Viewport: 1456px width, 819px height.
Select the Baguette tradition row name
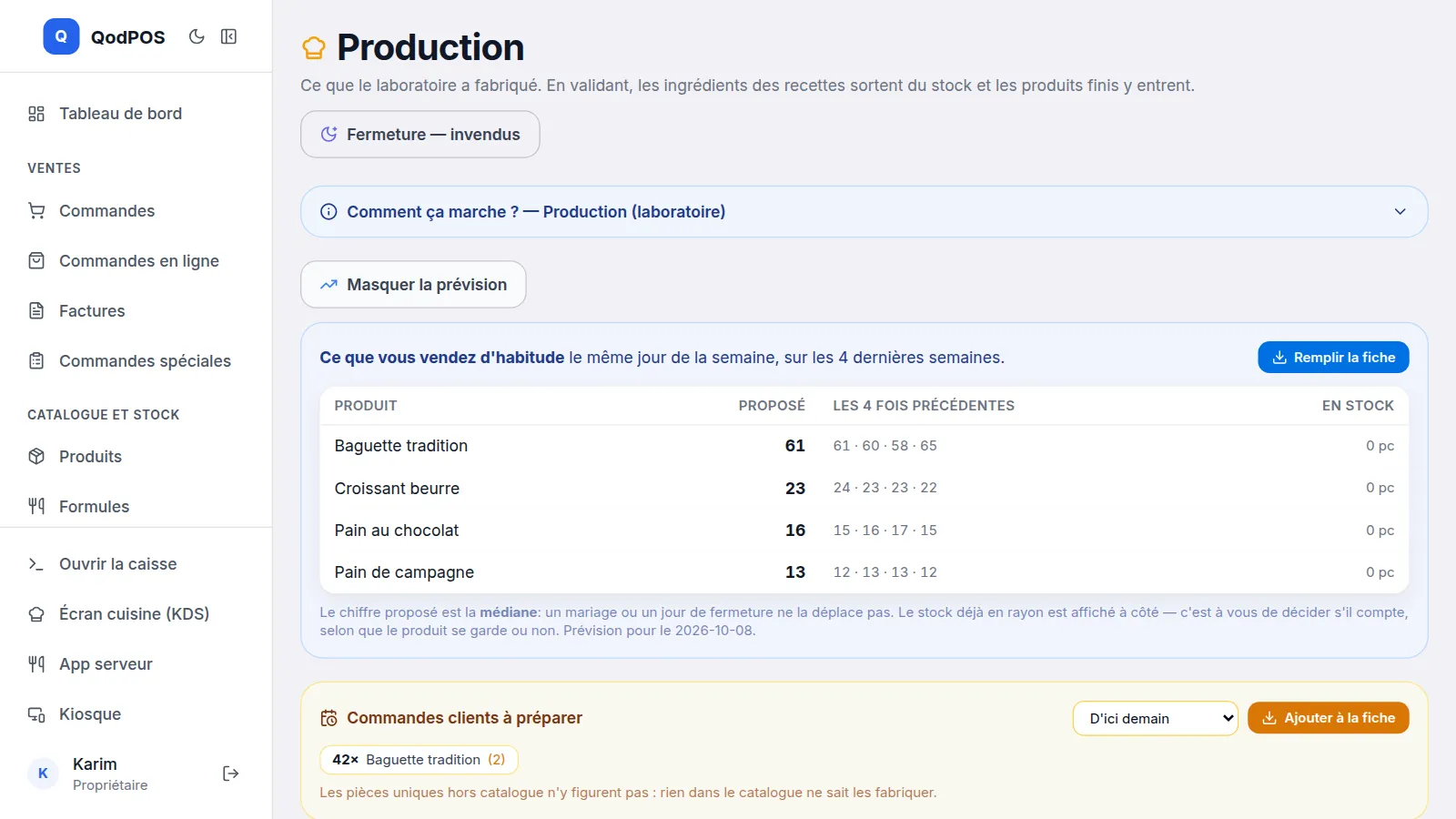(401, 446)
